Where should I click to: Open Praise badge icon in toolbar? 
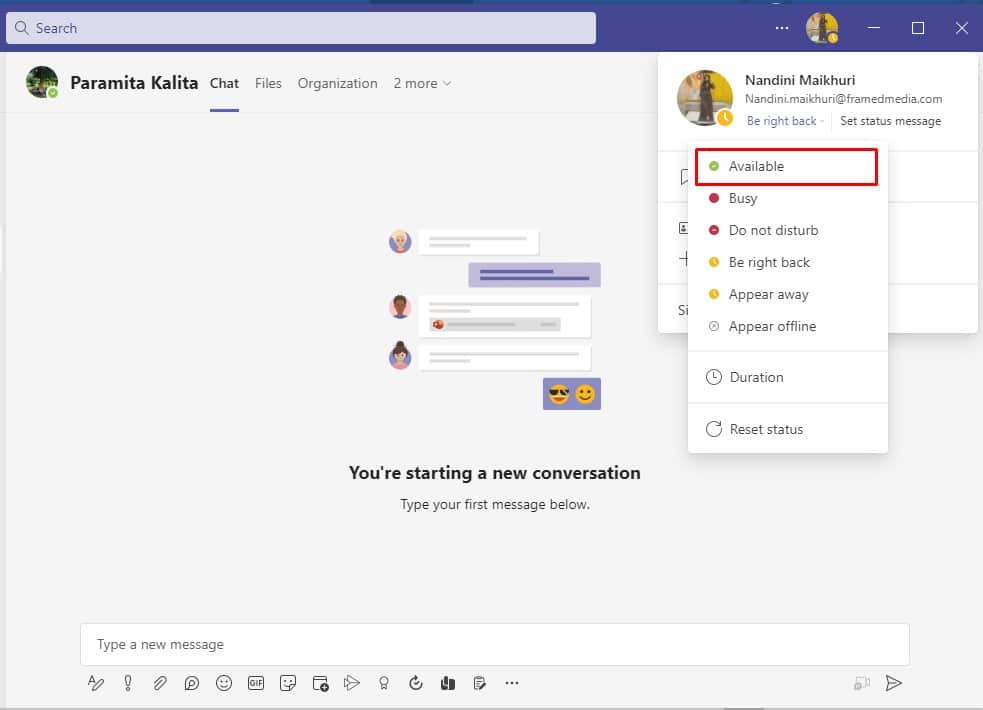(x=383, y=683)
